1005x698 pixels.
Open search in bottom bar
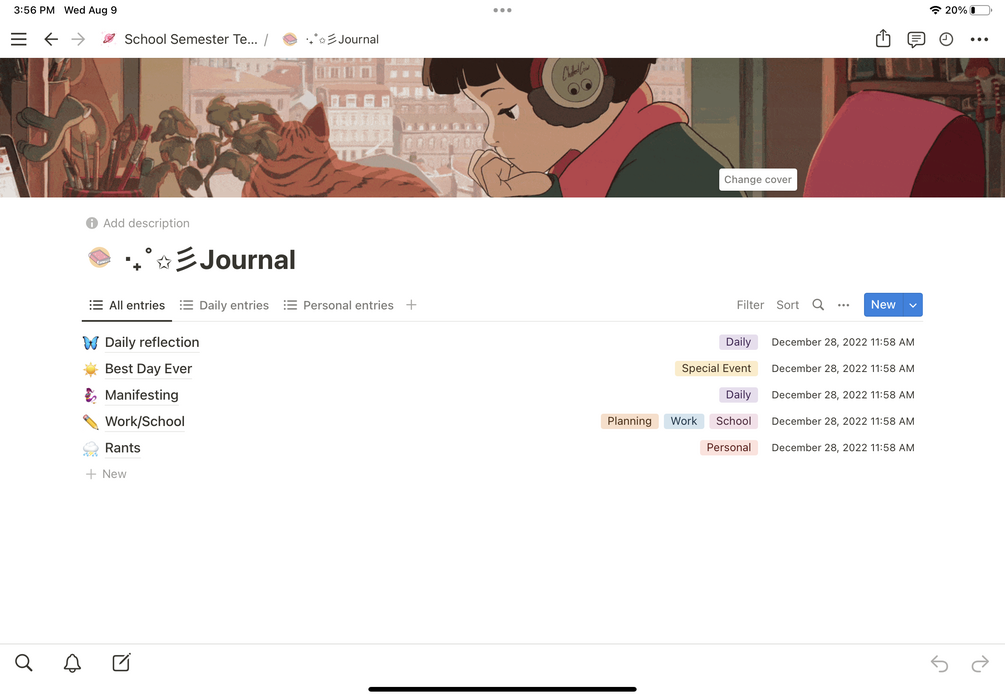click(24, 663)
